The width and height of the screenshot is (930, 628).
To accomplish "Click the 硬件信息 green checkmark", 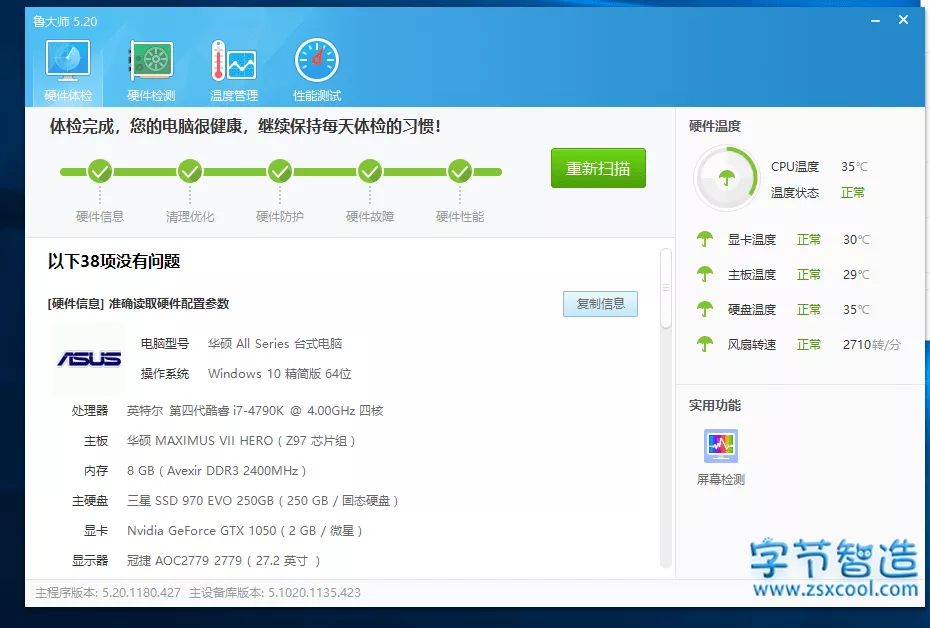I will pos(99,170).
